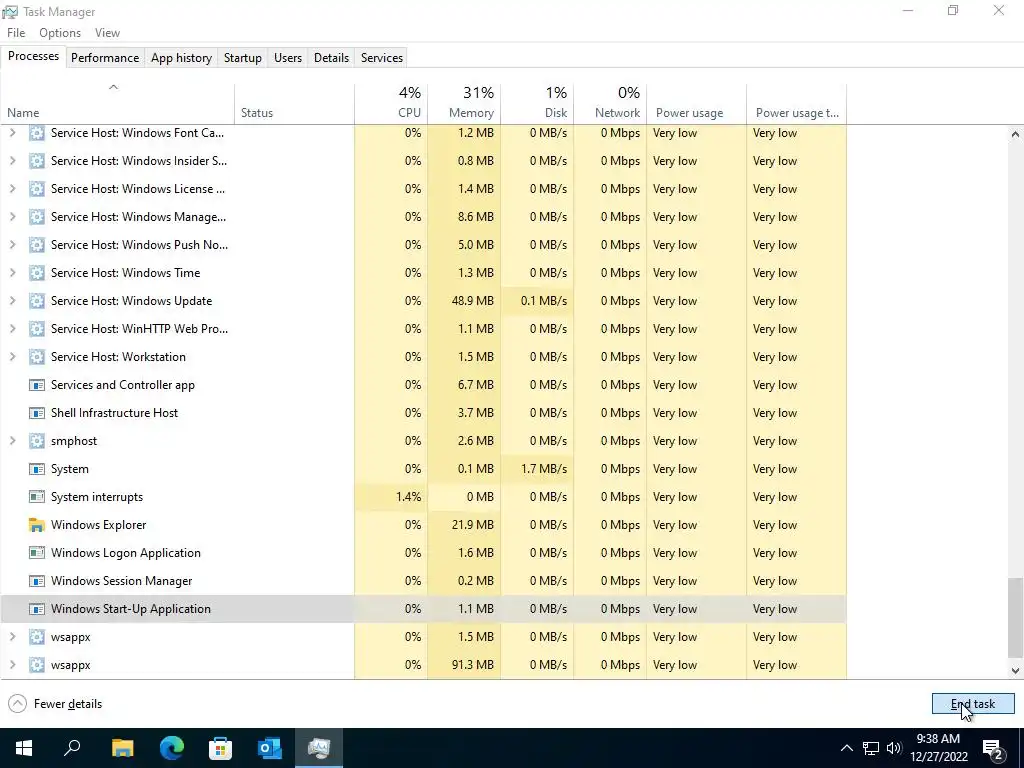Open Outlook from the taskbar
1024x768 pixels.
tap(270, 748)
